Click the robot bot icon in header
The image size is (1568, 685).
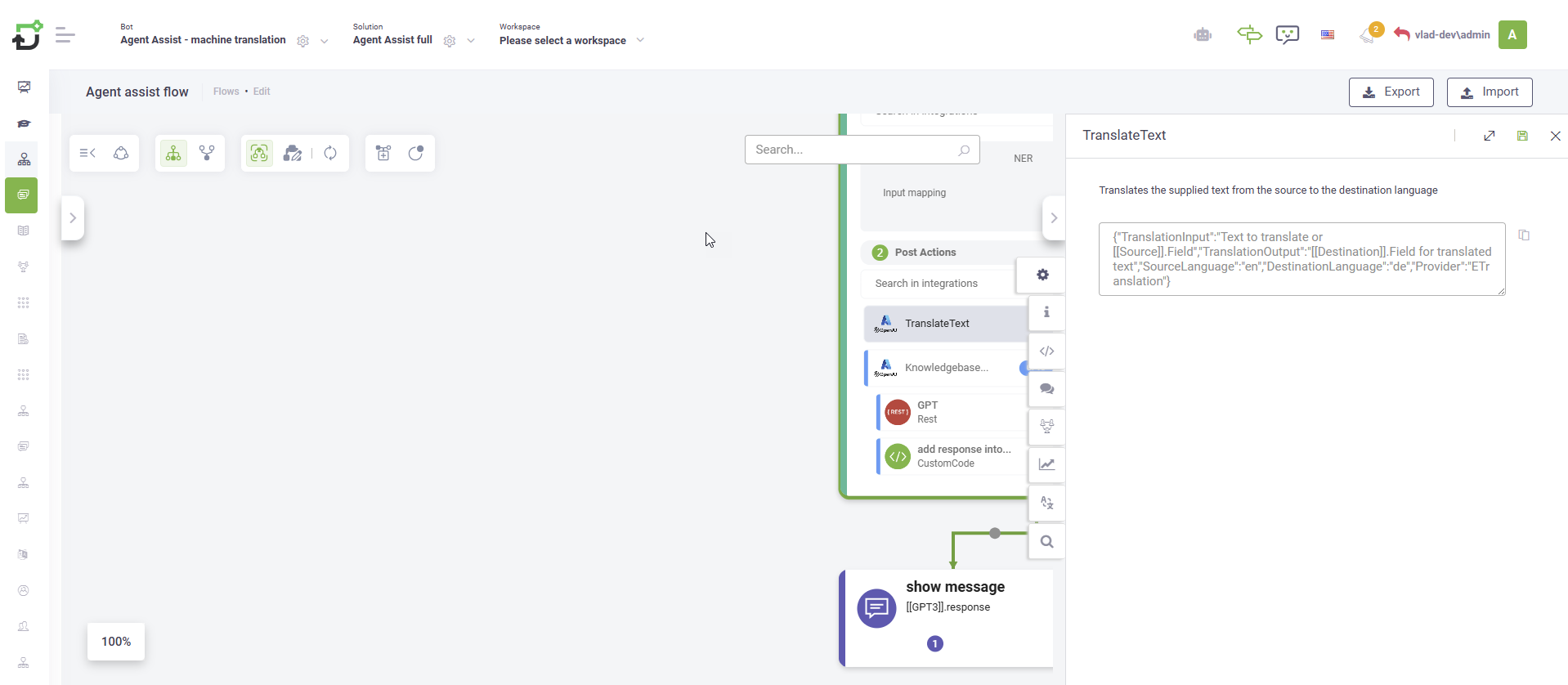click(x=1202, y=34)
